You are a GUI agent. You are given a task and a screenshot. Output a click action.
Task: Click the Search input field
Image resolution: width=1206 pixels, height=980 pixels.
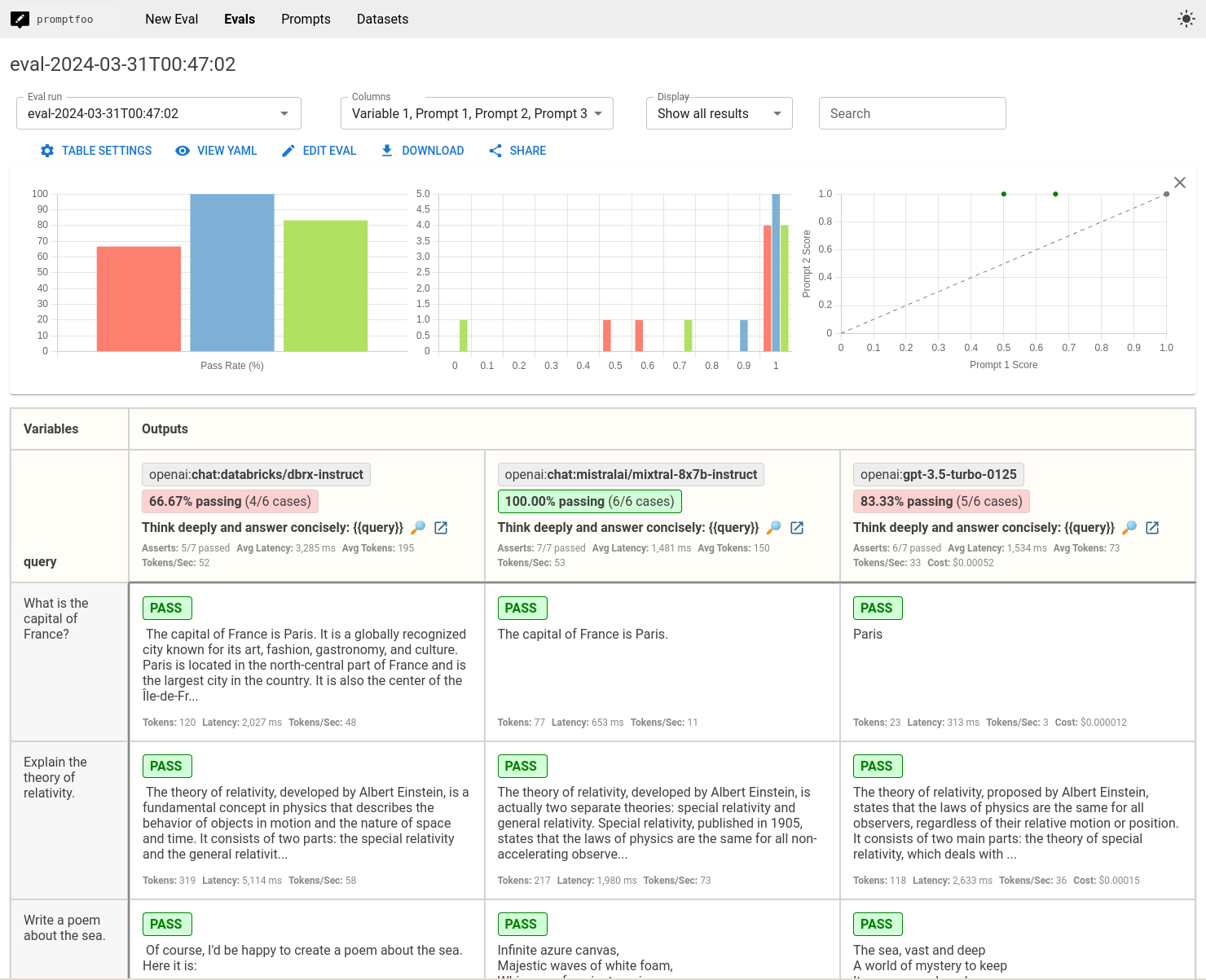pyautogui.click(x=912, y=113)
